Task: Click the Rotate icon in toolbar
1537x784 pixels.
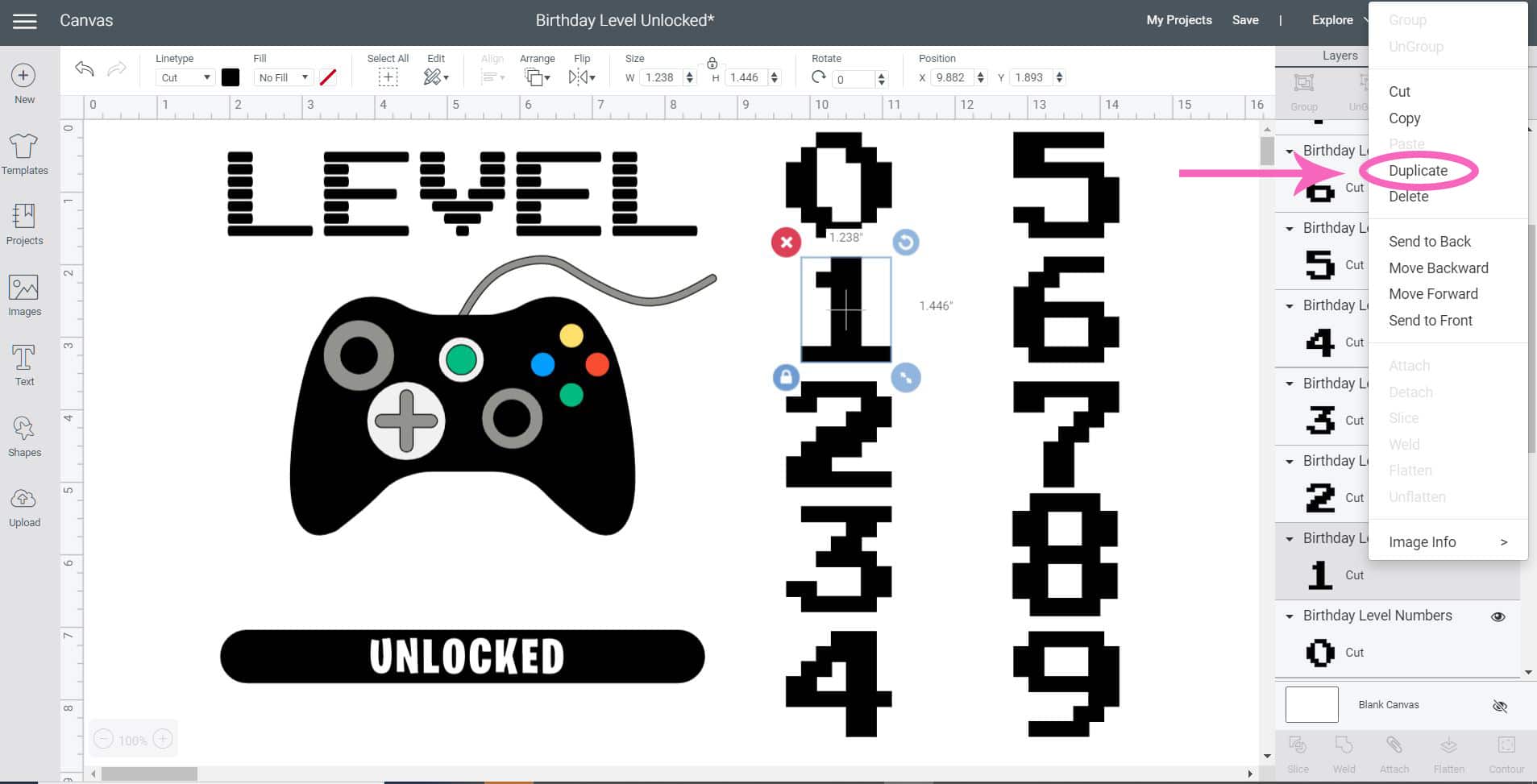Action: pyautogui.click(x=819, y=77)
